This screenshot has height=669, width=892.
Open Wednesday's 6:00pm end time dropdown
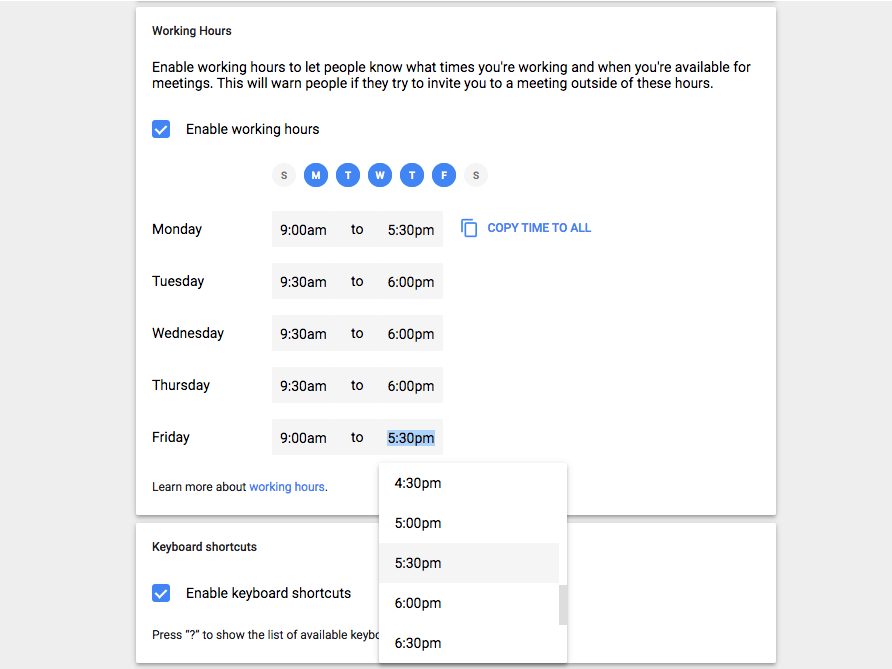tap(411, 334)
